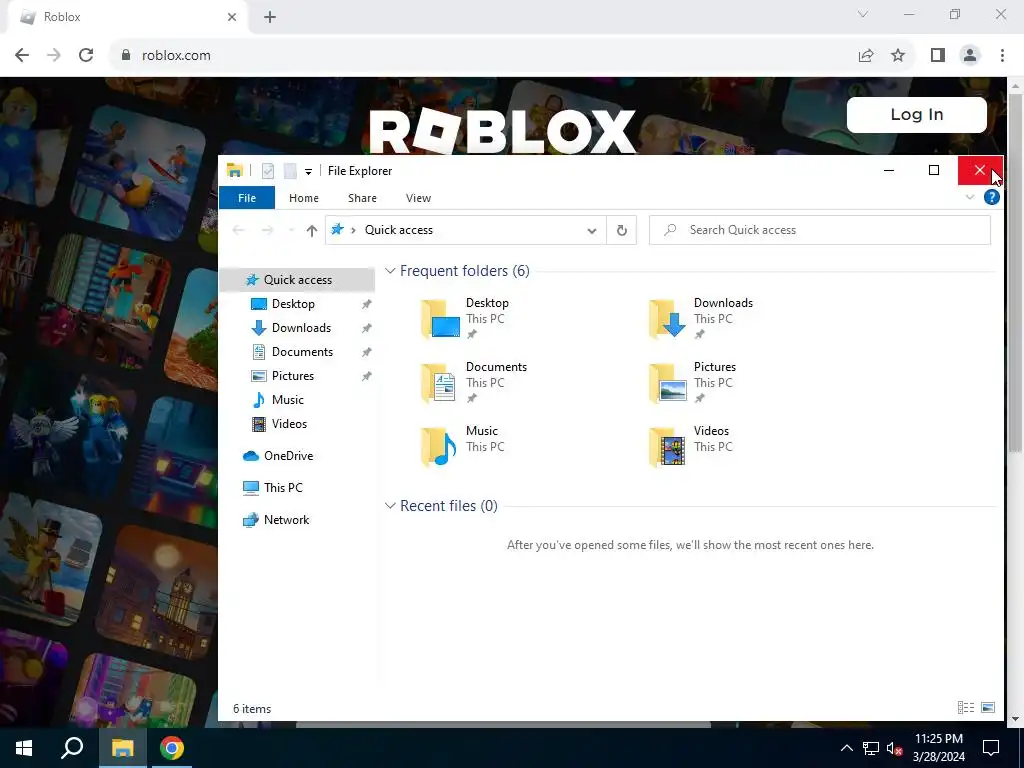Go back in the Chrome browser
Viewport: 1024px width, 768px height.
click(x=22, y=55)
